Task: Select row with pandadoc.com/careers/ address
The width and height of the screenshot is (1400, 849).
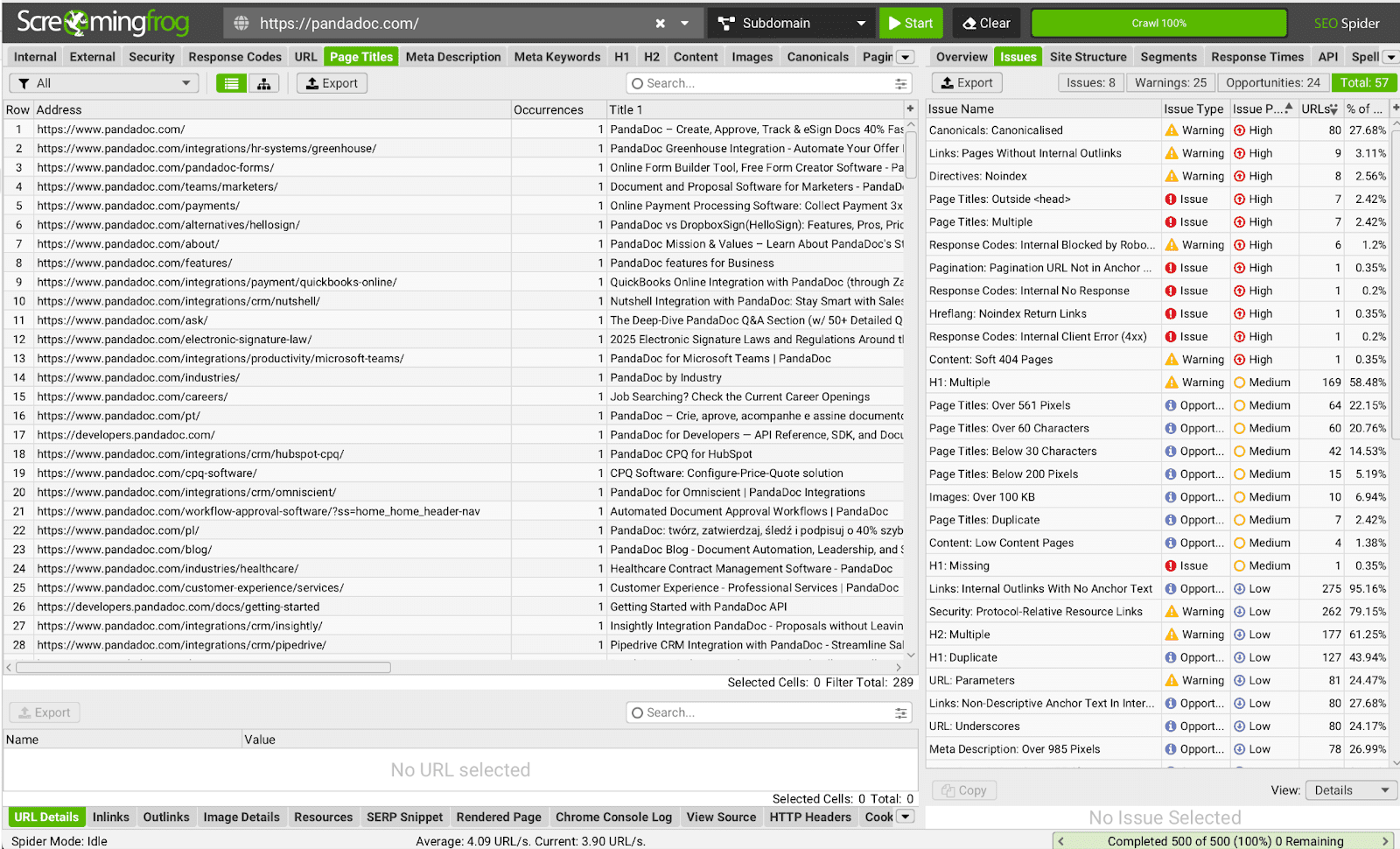Action: [453, 396]
